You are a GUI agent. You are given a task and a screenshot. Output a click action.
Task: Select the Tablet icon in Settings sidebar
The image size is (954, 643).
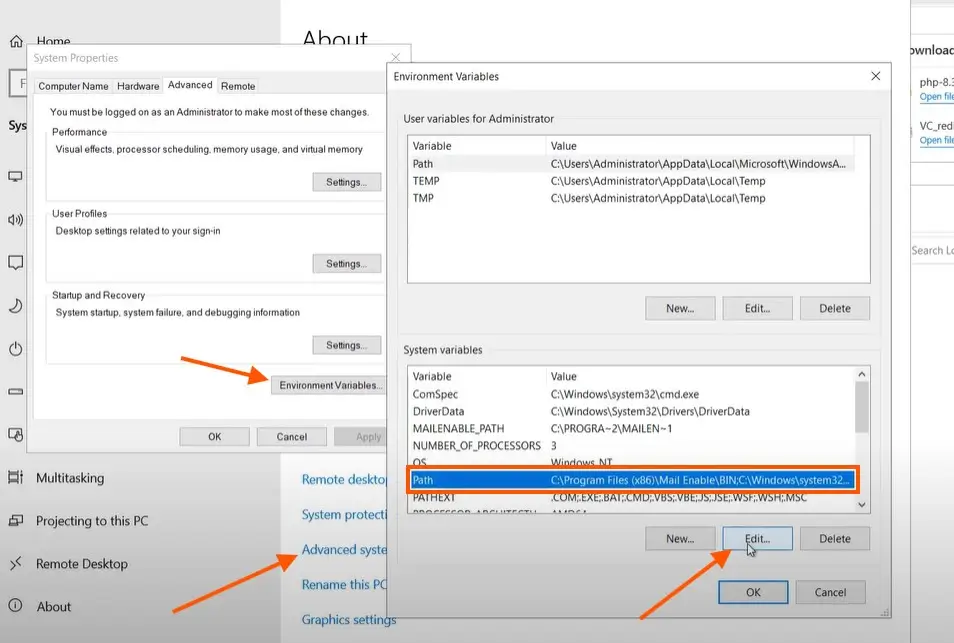[x=15, y=434]
